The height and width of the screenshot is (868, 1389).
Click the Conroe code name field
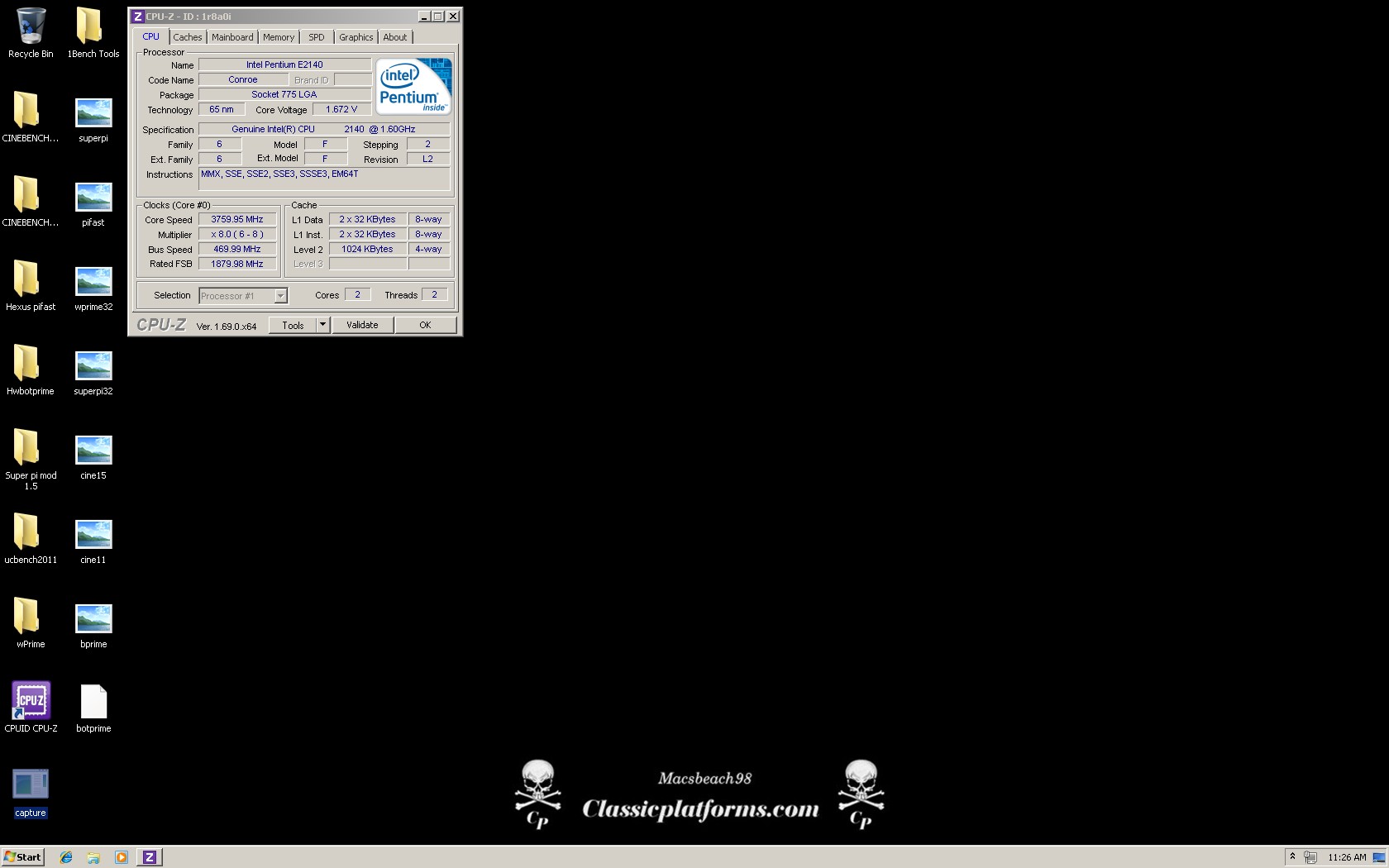pos(243,79)
